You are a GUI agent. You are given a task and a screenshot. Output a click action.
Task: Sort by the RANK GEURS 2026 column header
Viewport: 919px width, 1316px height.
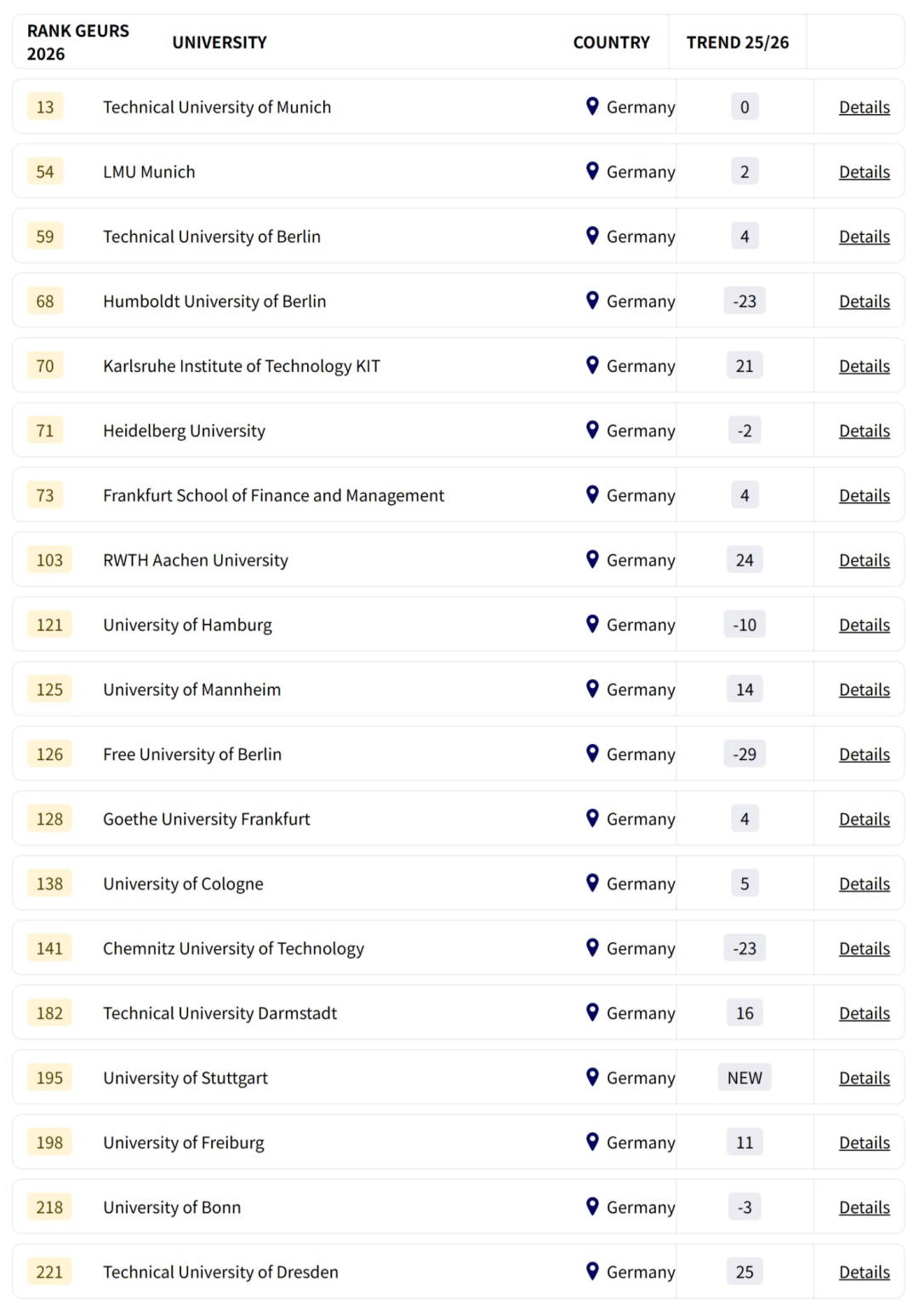tap(78, 42)
